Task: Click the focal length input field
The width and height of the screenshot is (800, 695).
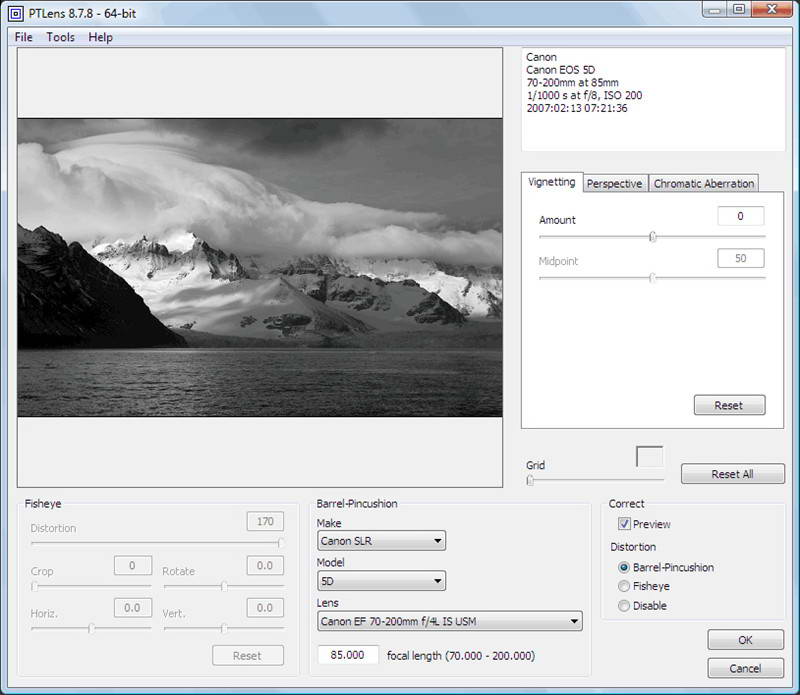Action: pyautogui.click(x=349, y=655)
